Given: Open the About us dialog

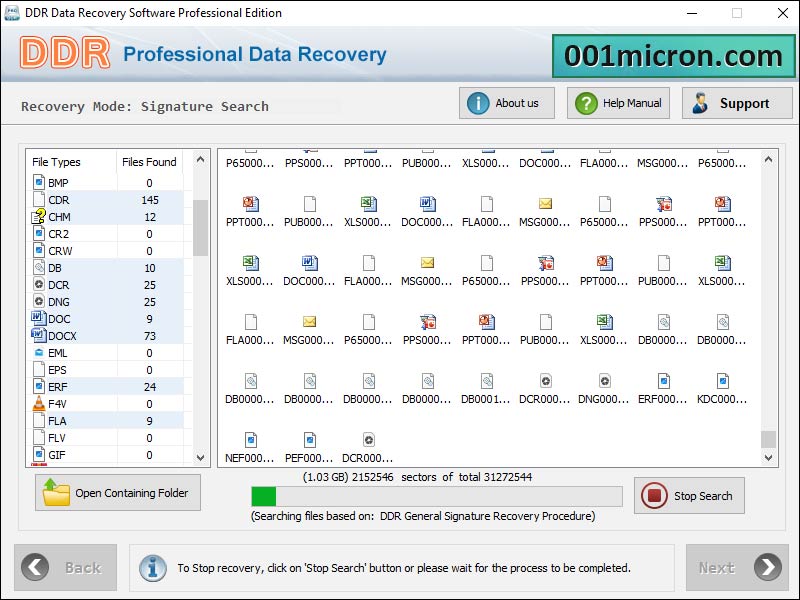Looking at the screenshot, I should tap(506, 103).
